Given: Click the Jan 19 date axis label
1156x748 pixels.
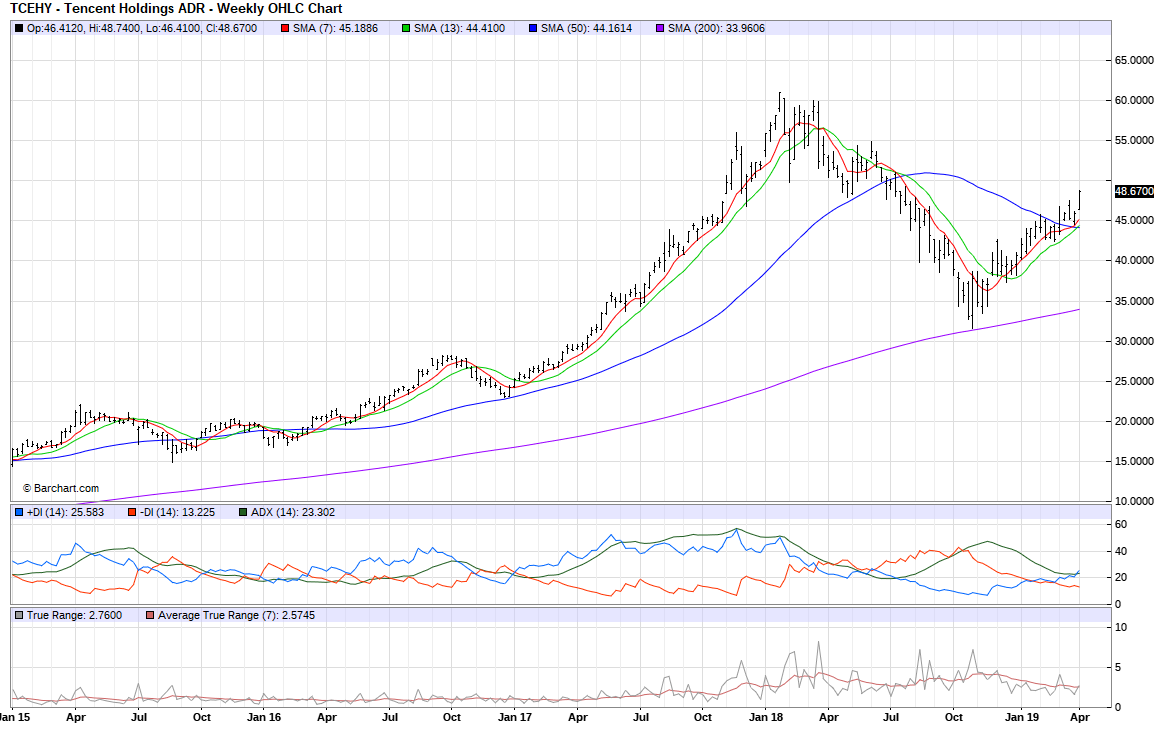Looking at the screenshot, I should (x=1022, y=717).
